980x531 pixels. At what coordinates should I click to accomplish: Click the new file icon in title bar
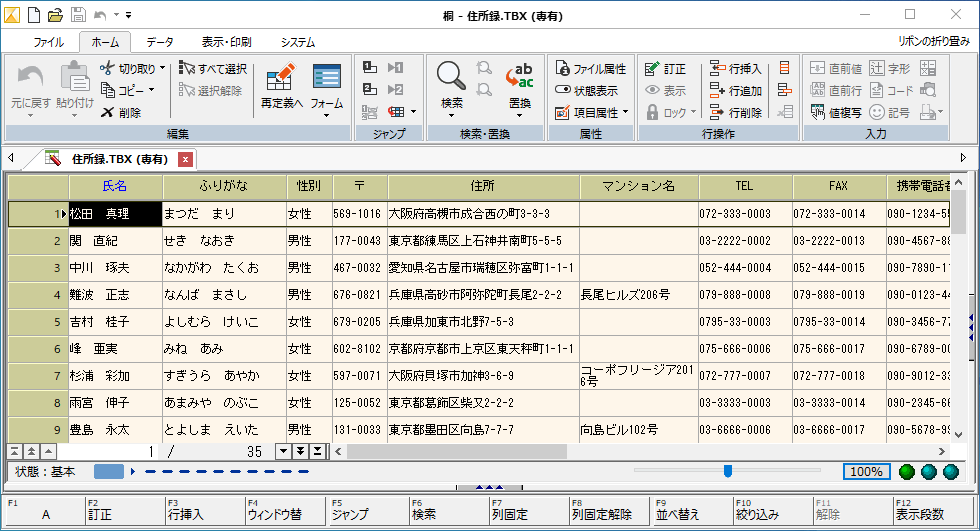34,14
